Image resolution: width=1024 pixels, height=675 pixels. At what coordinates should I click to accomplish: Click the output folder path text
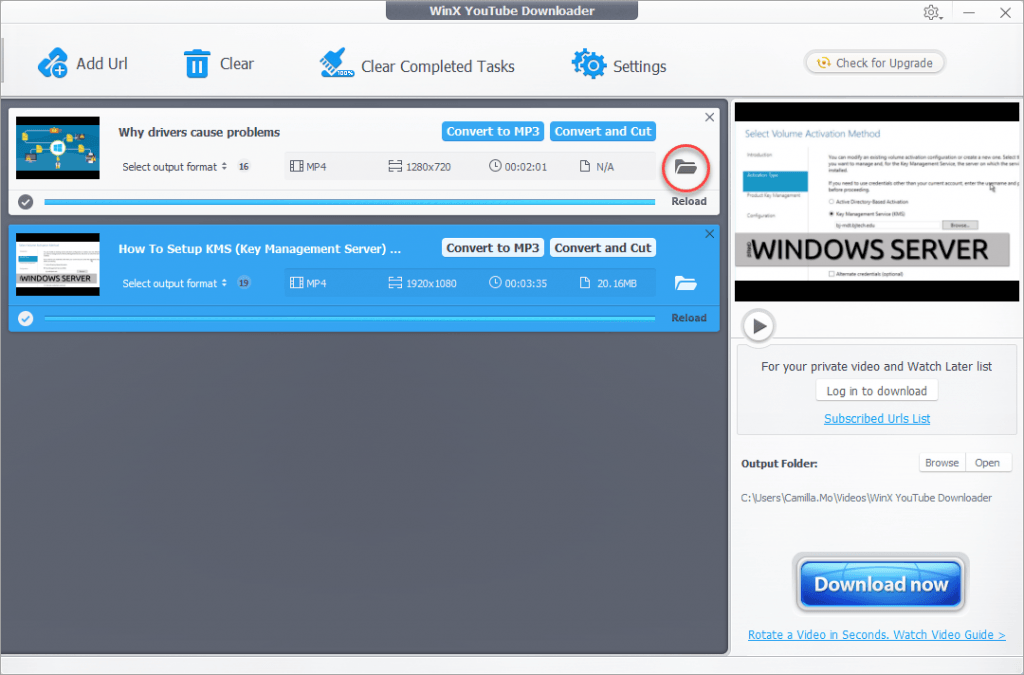click(866, 497)
